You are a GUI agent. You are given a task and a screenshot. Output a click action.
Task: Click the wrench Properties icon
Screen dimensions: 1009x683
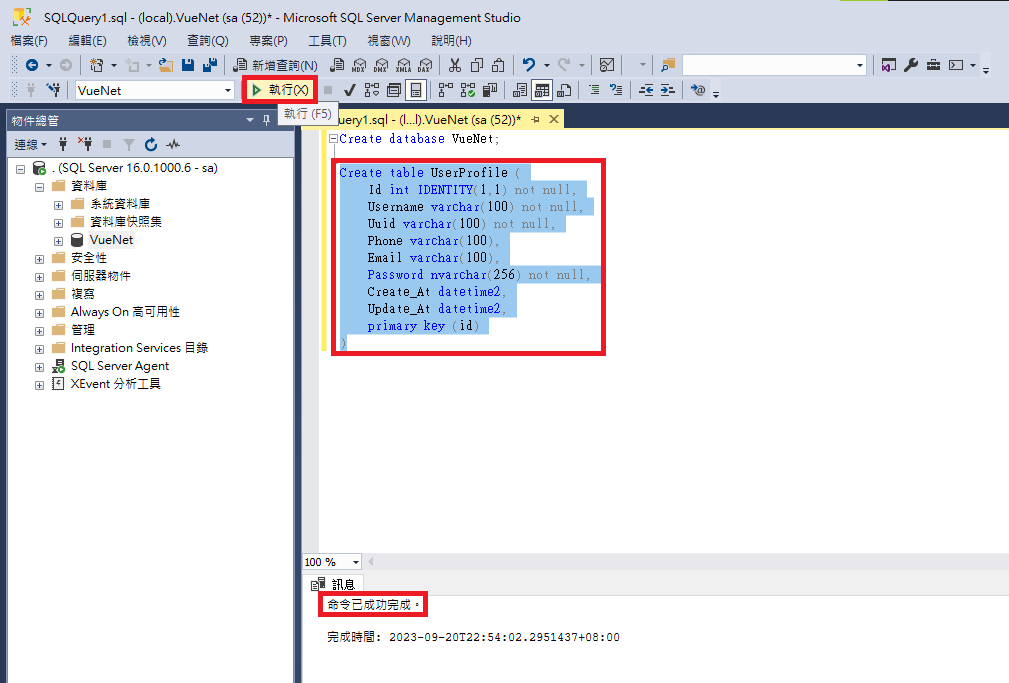point(911,65)
